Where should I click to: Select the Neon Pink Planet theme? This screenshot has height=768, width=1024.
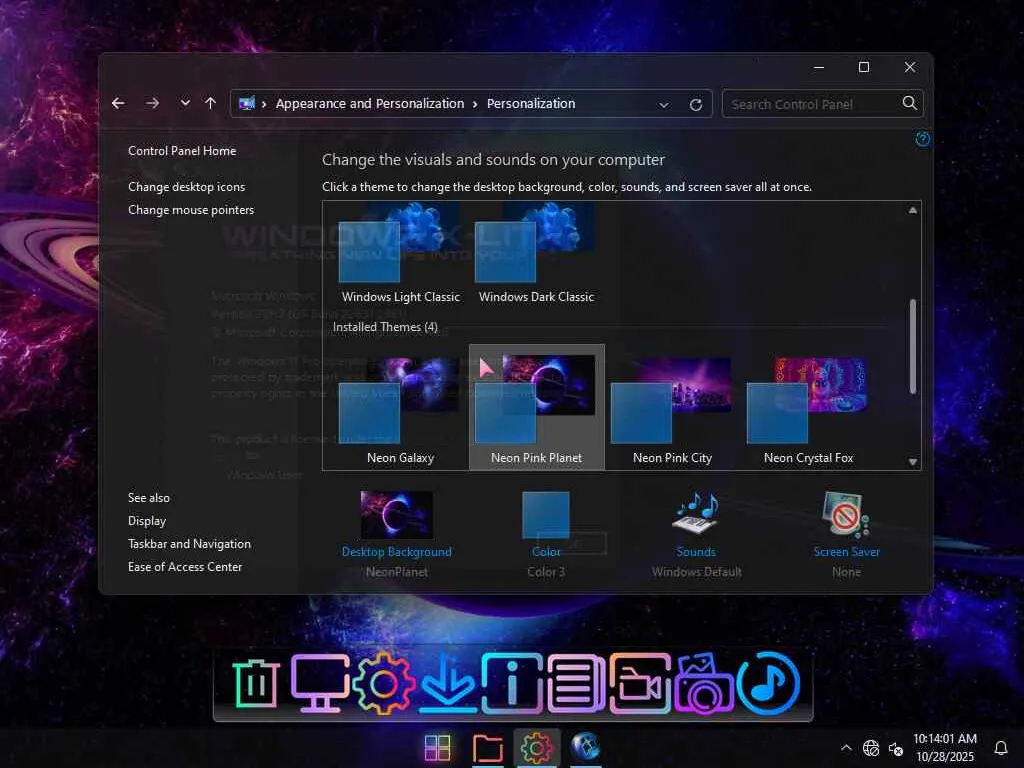(536, 408)
